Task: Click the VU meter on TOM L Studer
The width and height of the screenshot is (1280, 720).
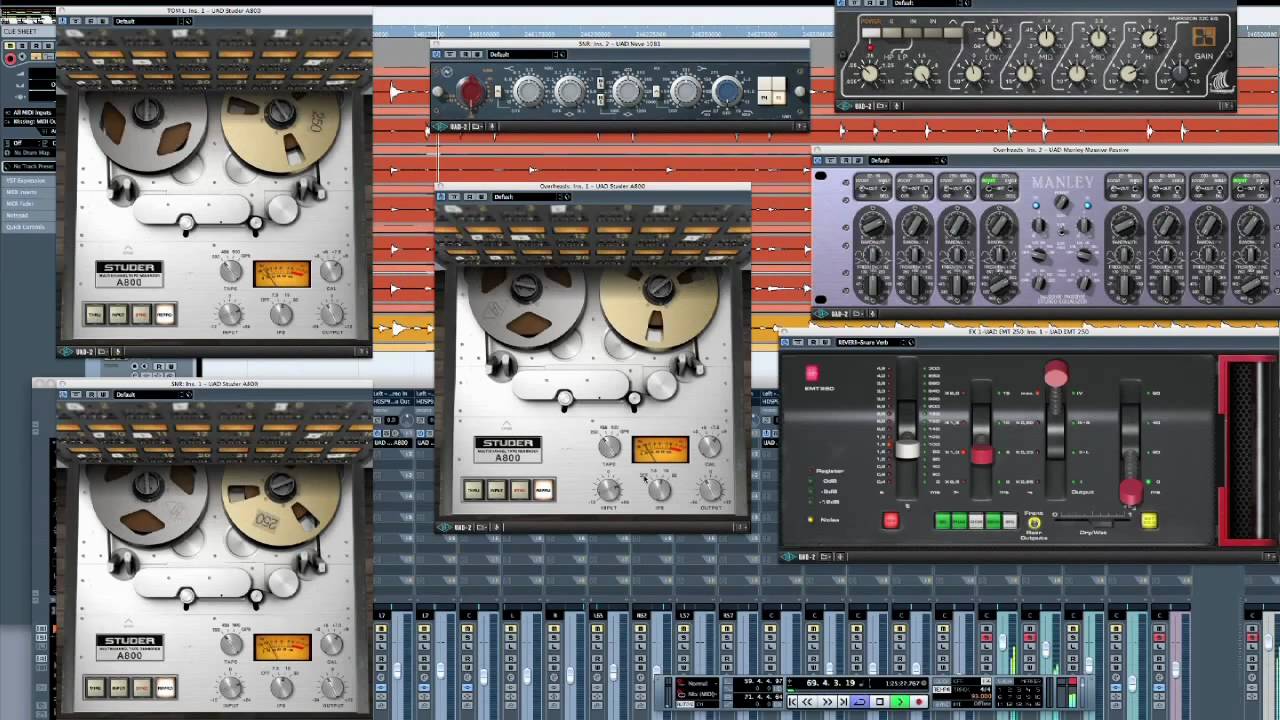Action: coord(282,272)
